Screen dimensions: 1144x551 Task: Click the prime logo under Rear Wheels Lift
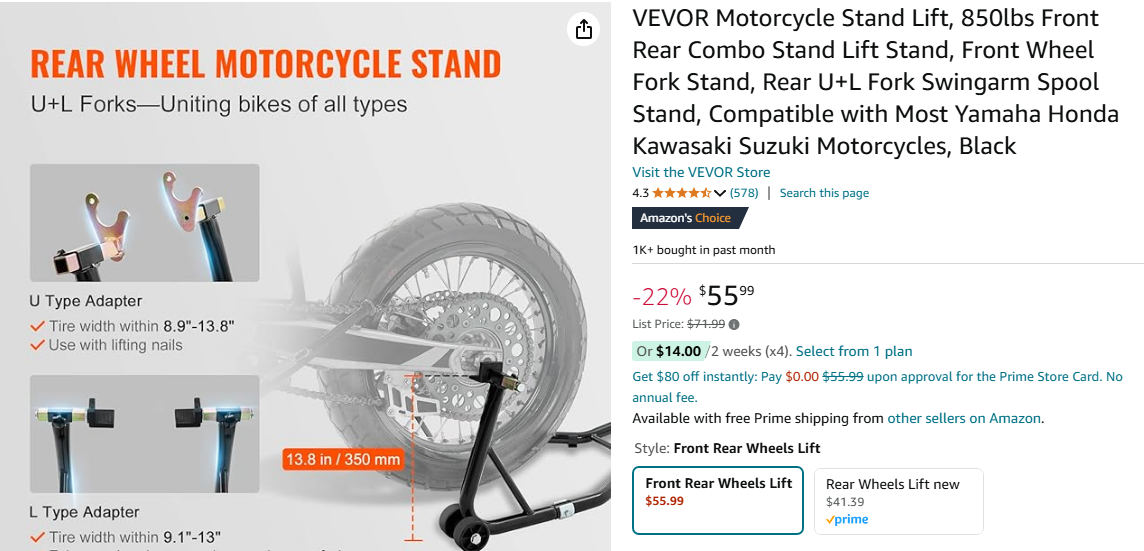[x=847, y=520]
